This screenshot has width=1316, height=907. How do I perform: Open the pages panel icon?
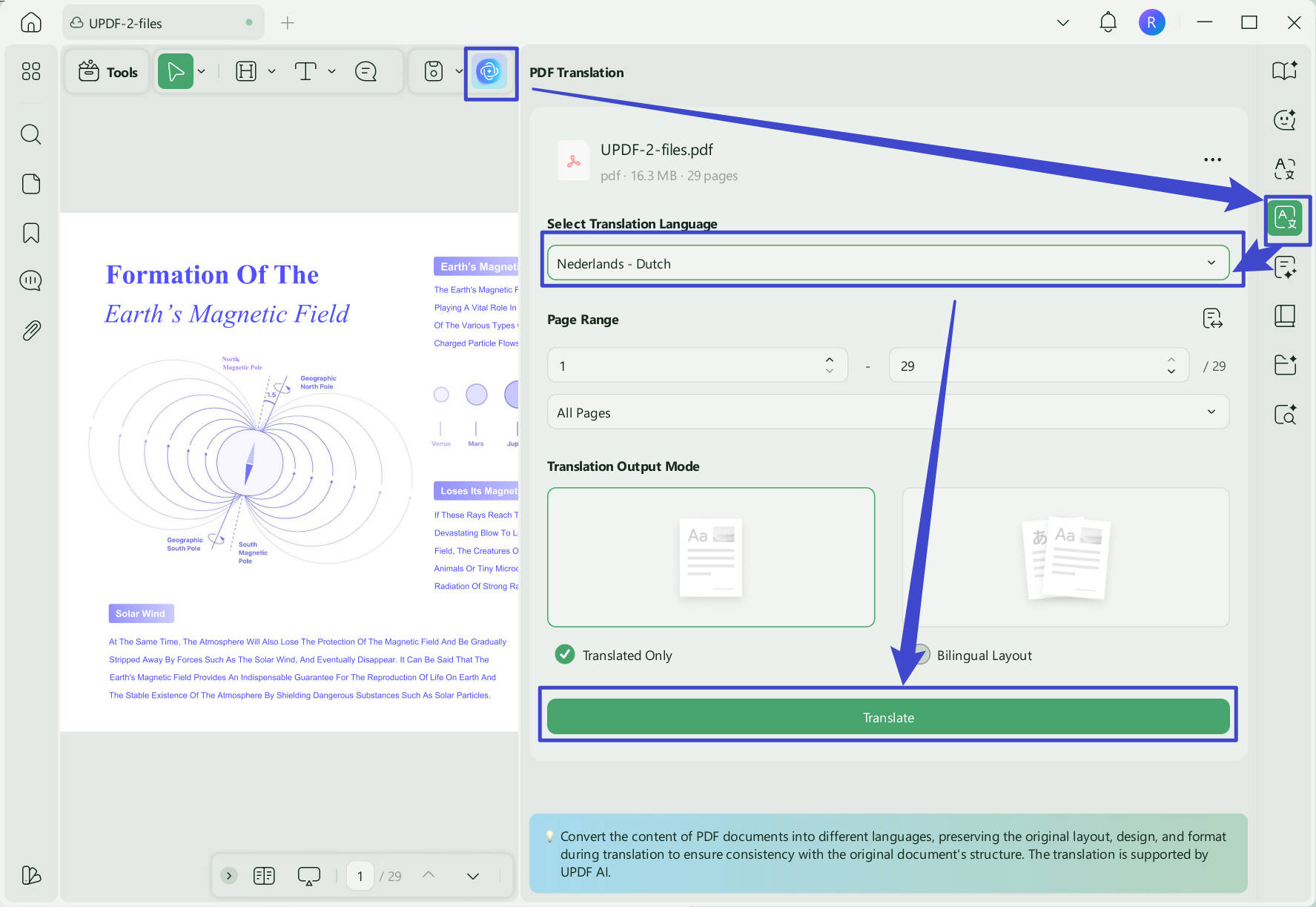31,183
